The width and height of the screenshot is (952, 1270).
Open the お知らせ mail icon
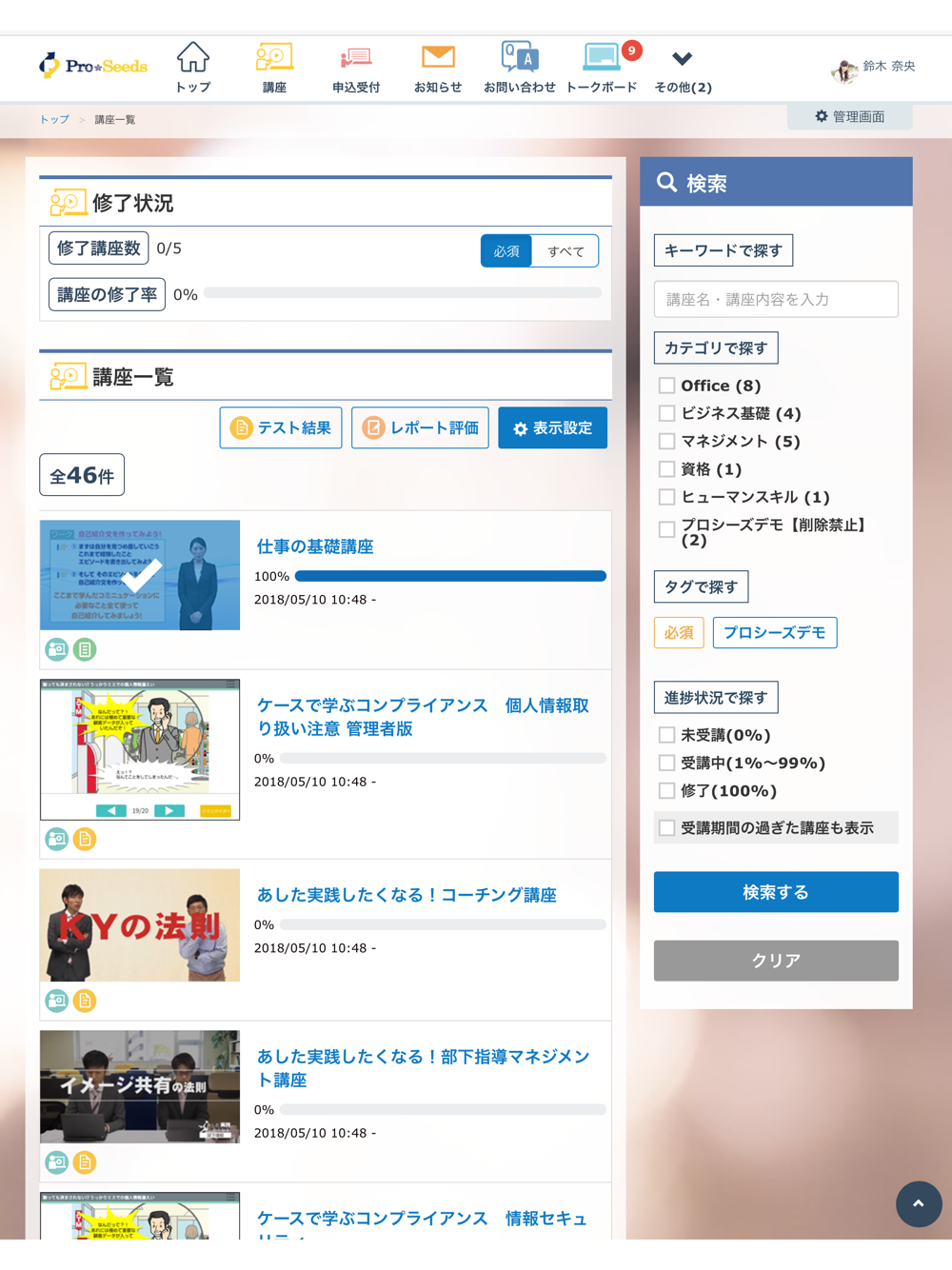pyautogui.click(x=438, y=57)
